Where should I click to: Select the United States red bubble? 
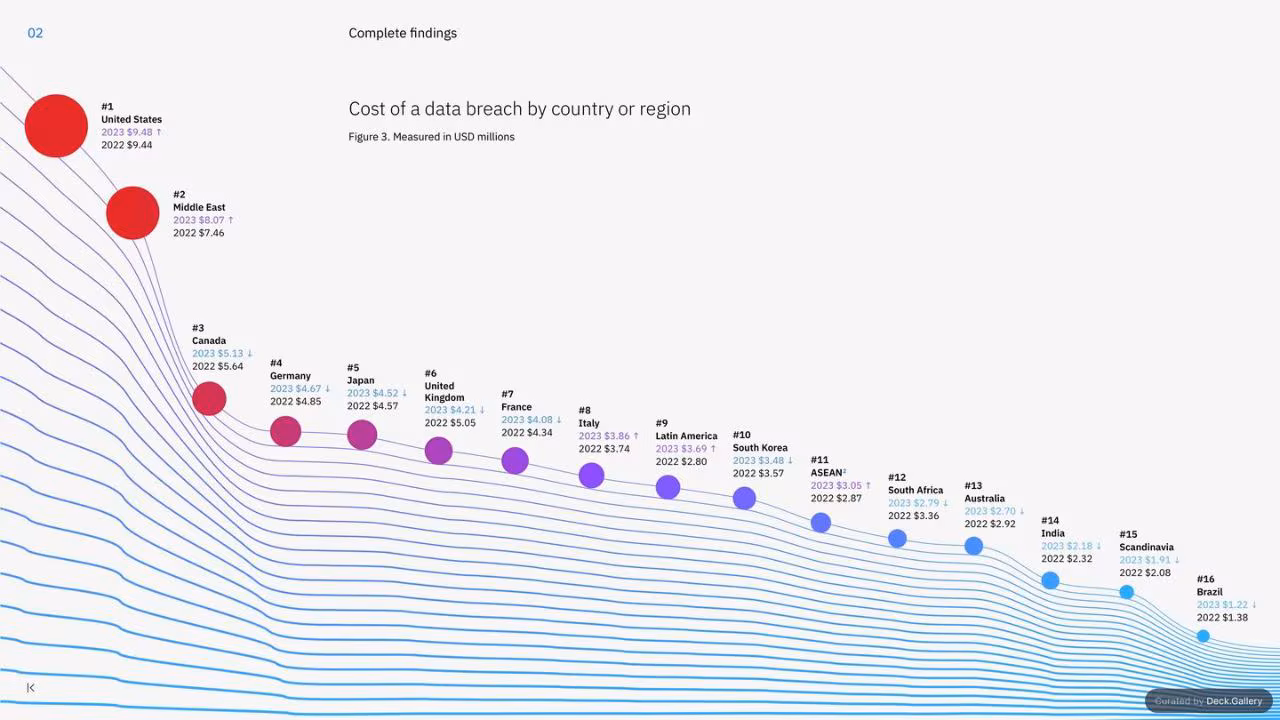pyautogui.click(x=56, y=126)
